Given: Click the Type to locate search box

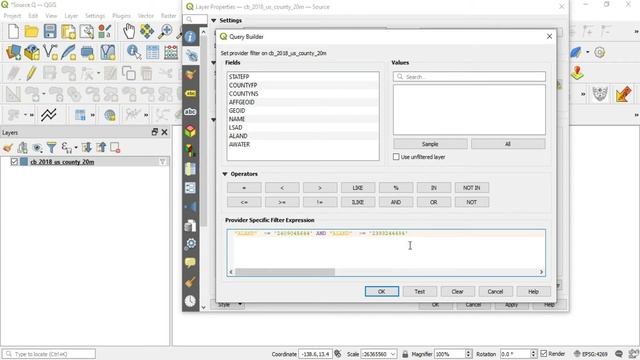Looking at the screenshot, I should tap(49, 354).
